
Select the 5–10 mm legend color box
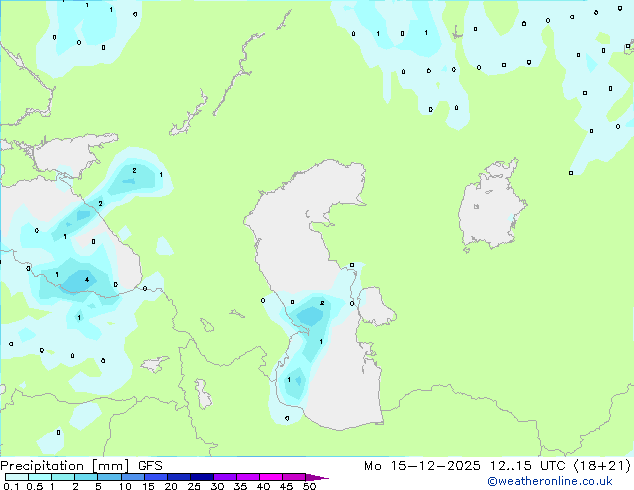(110, 477)
